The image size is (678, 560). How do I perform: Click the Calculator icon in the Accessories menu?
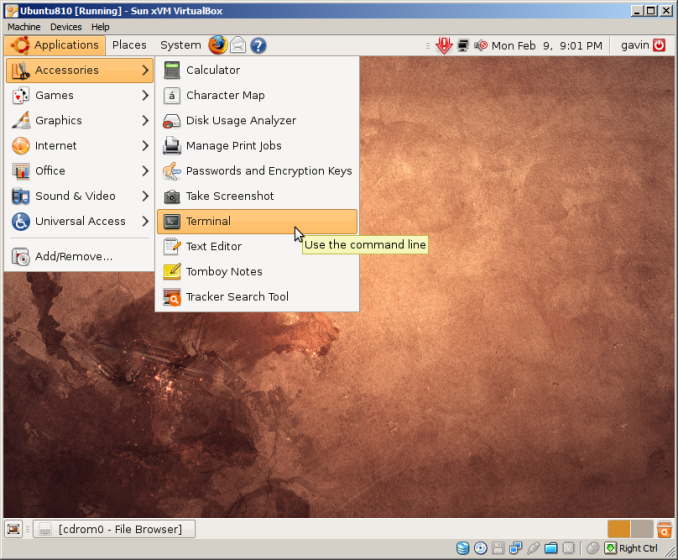click(172, 70)
